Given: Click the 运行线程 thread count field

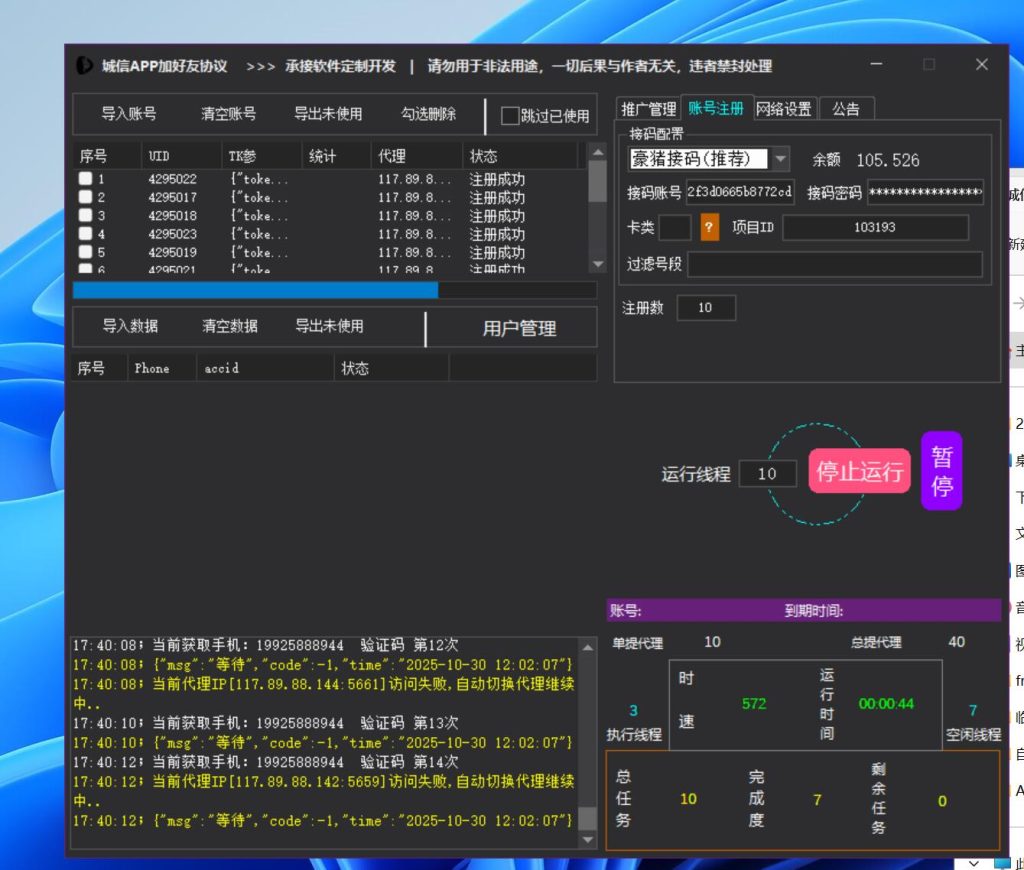Looking at the screenshot, I should pos(767,474).
